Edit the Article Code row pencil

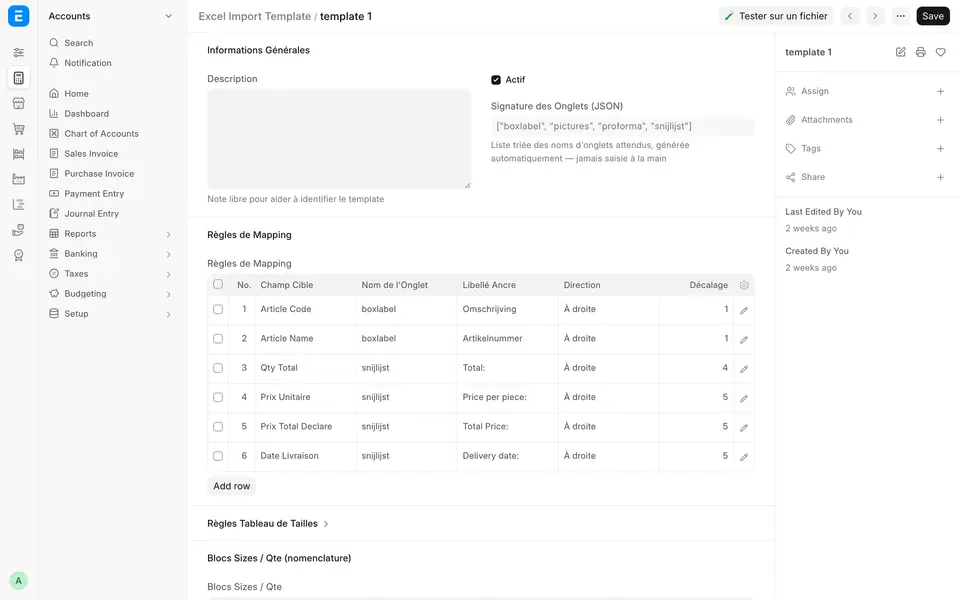click(x=744, y=310)
